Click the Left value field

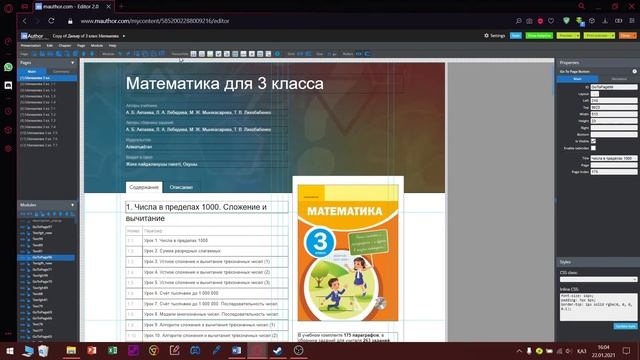click(x=613, y=100)
